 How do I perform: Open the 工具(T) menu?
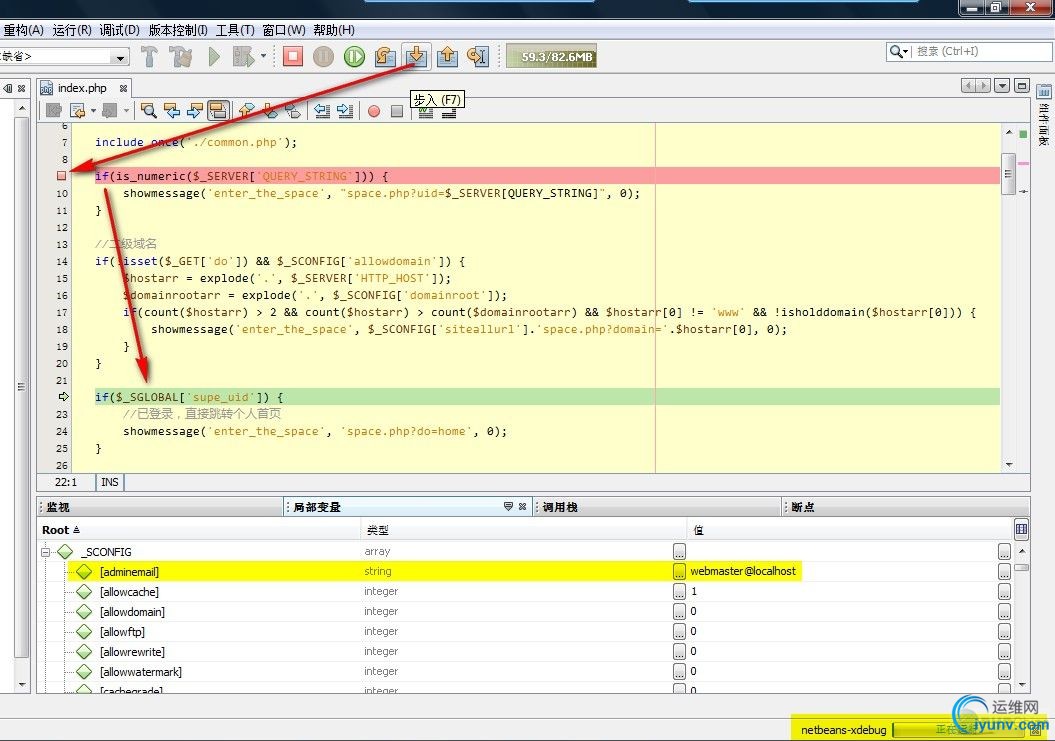point(235,30)
